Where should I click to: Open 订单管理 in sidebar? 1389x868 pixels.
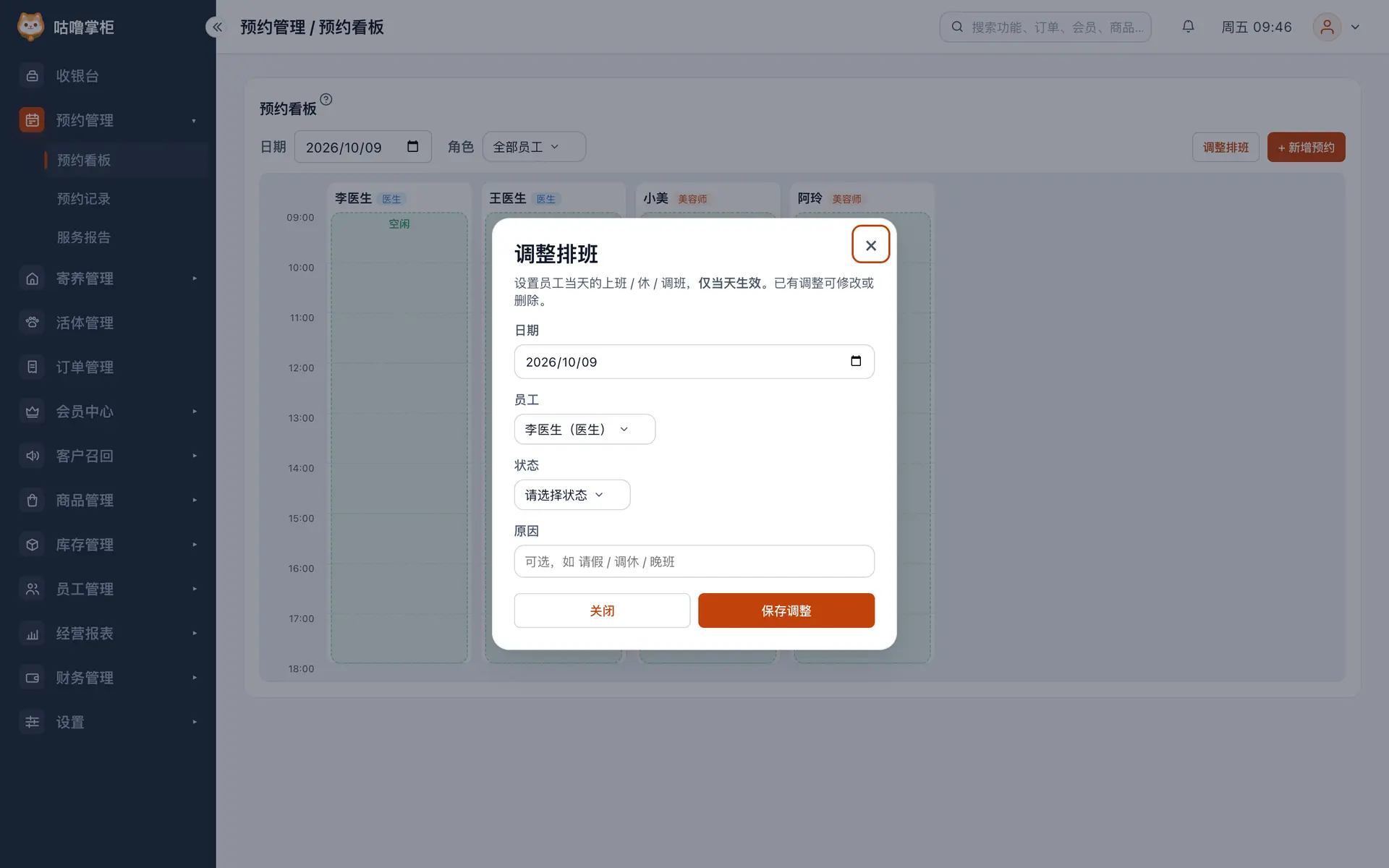click(108, 367)
